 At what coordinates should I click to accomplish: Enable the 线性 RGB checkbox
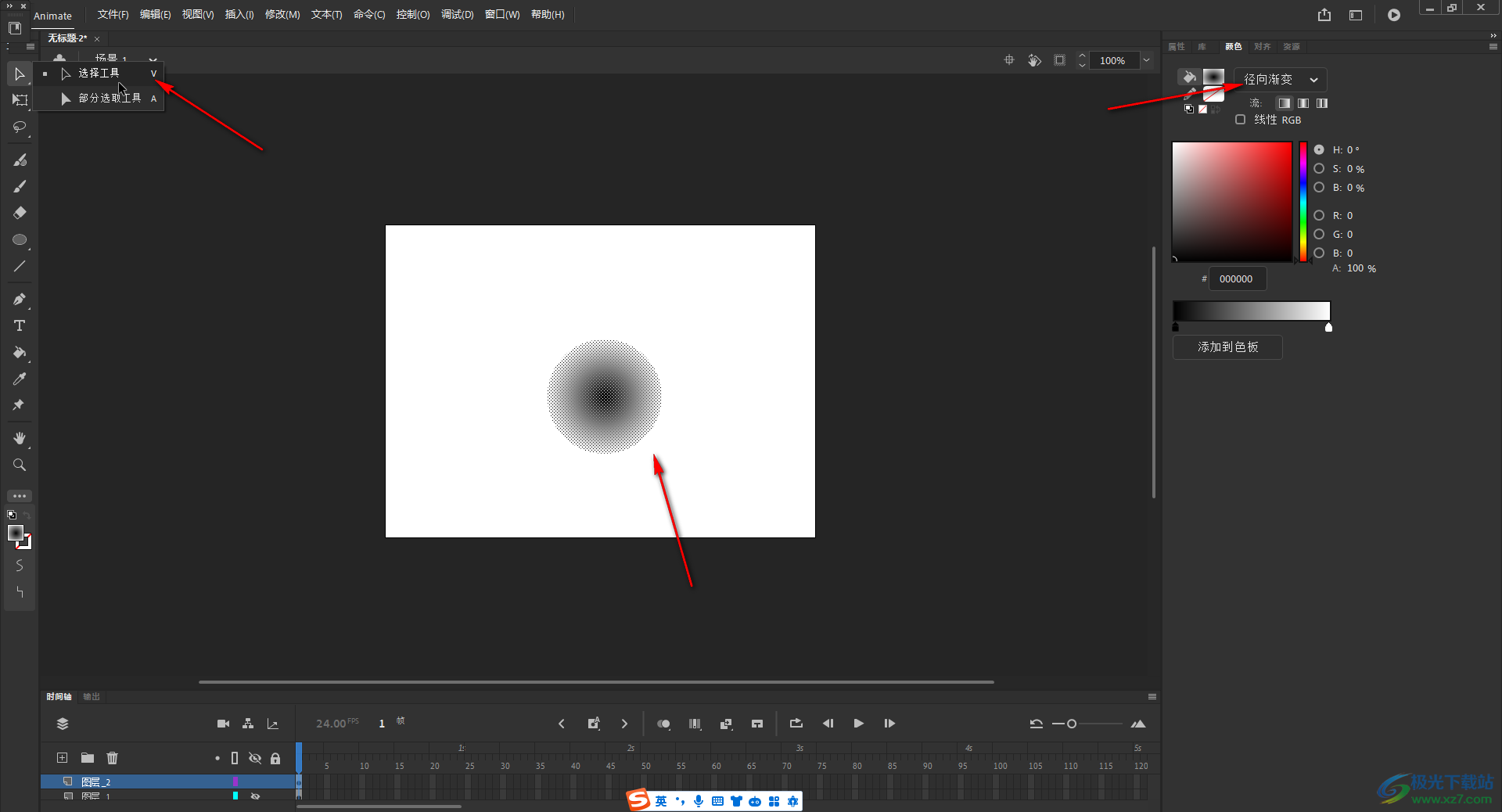click(1240, 120)
